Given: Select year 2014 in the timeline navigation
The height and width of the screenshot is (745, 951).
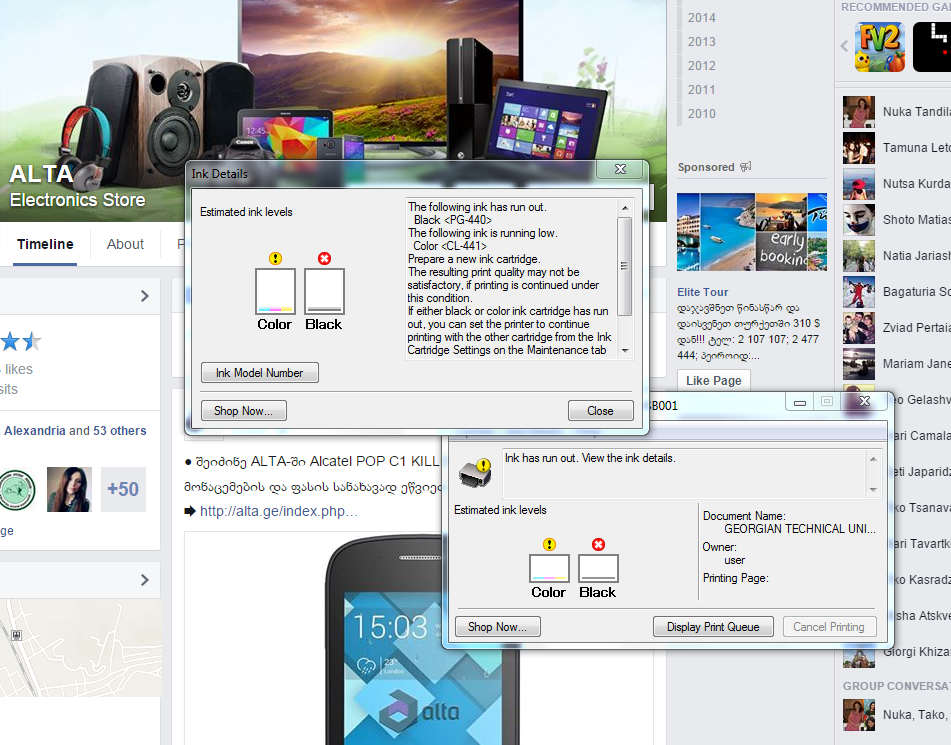Looking at the screenshot, I should click(701, 17).
